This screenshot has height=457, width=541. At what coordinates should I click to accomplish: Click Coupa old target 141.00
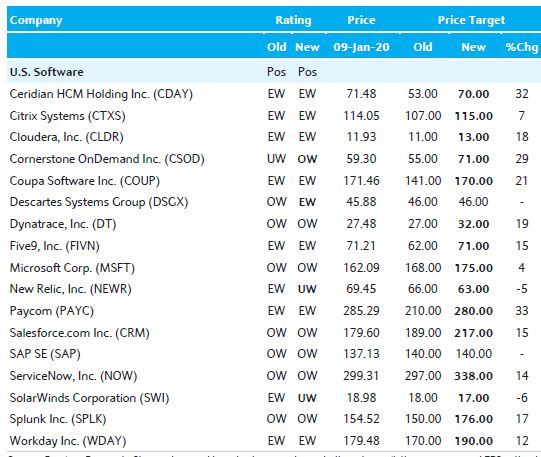click(x=423, y=181)
